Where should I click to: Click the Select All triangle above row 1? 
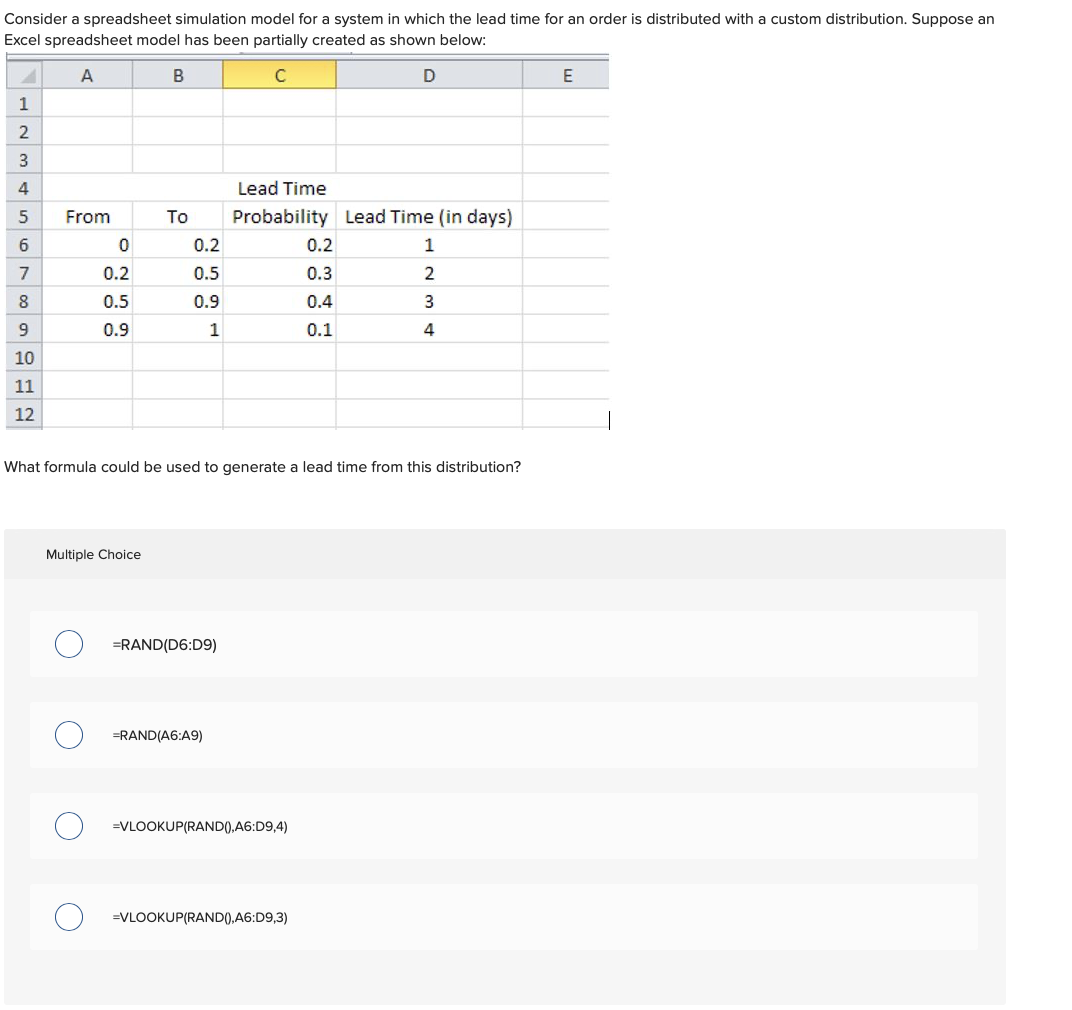tap(24, 73)
